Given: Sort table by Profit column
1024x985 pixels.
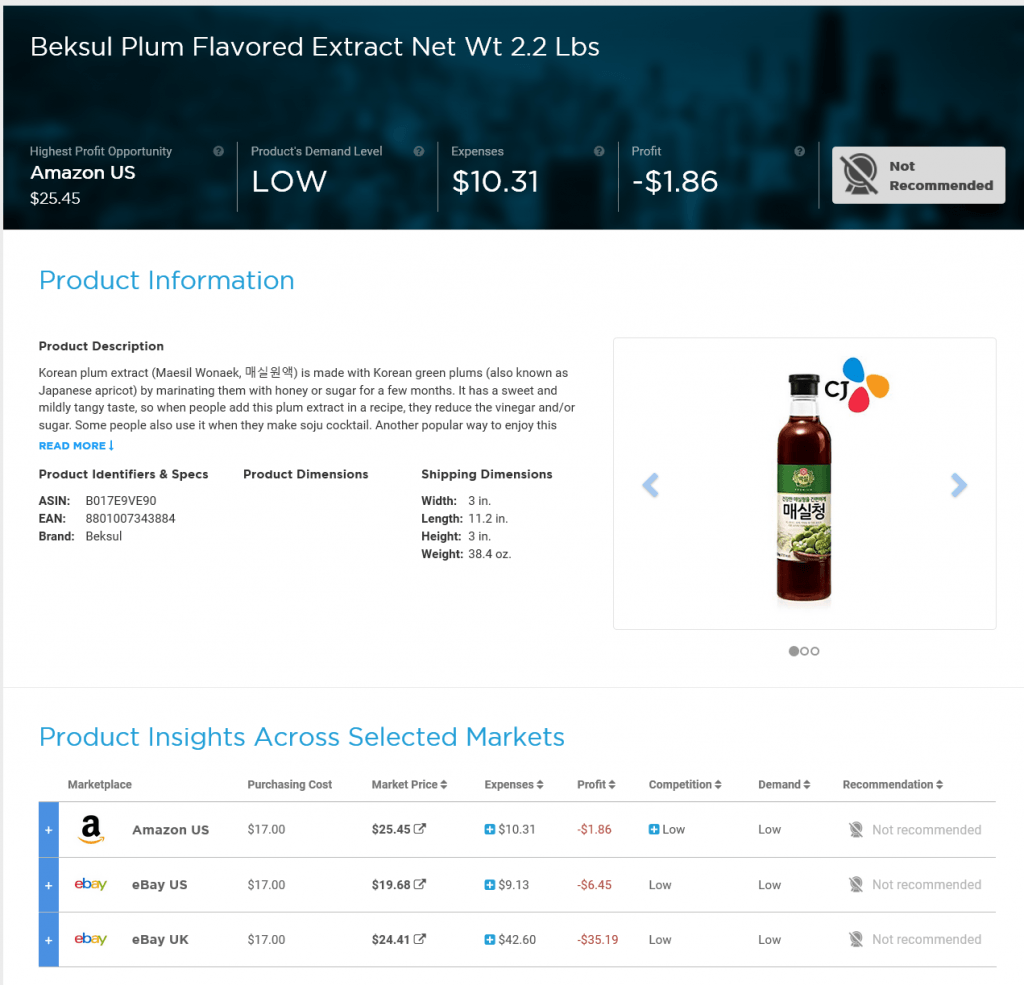Looking at the screenshot, I should (596, 784).
